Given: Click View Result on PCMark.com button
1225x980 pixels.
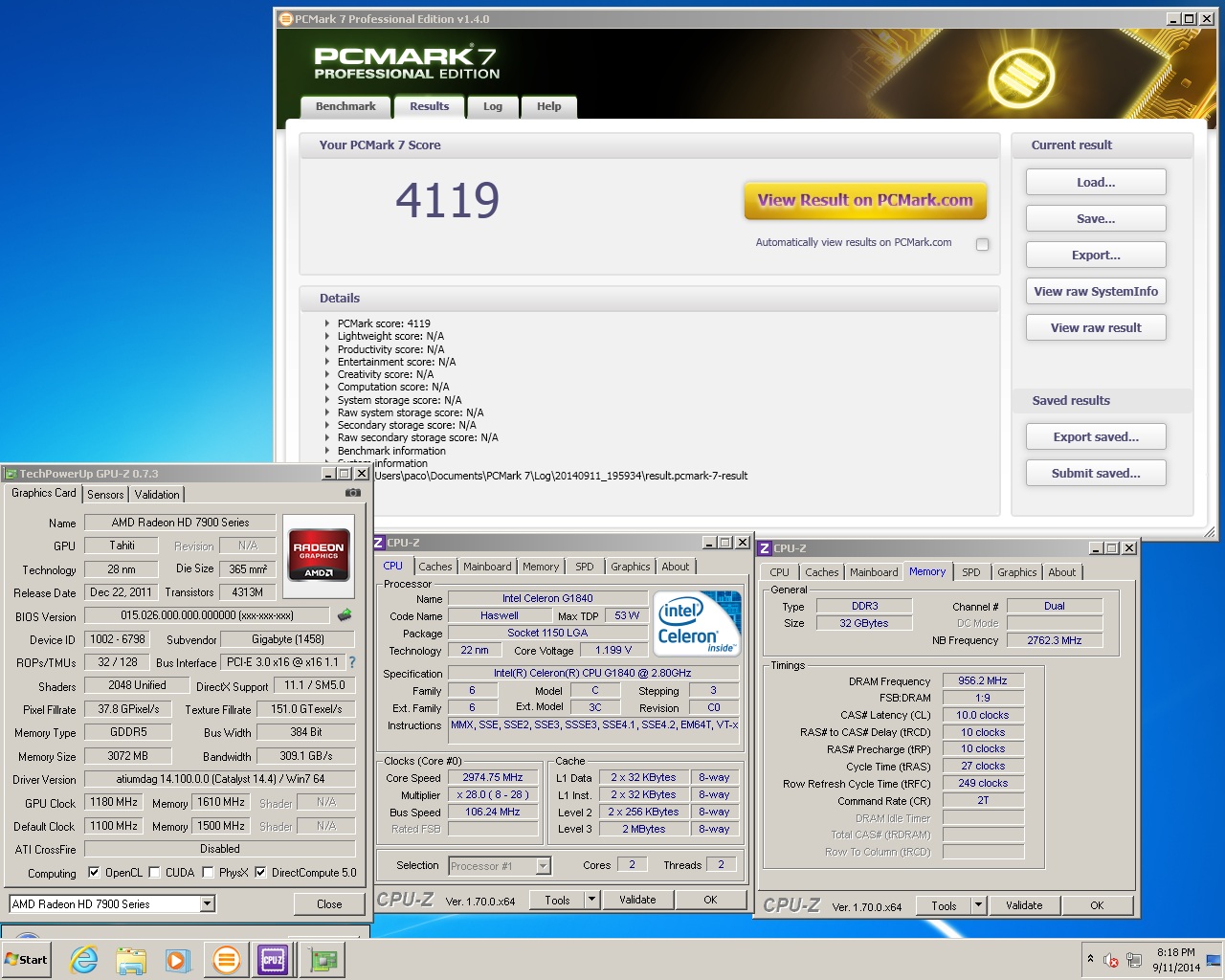Looking at the screenshot, I should [x=865, y=200].
